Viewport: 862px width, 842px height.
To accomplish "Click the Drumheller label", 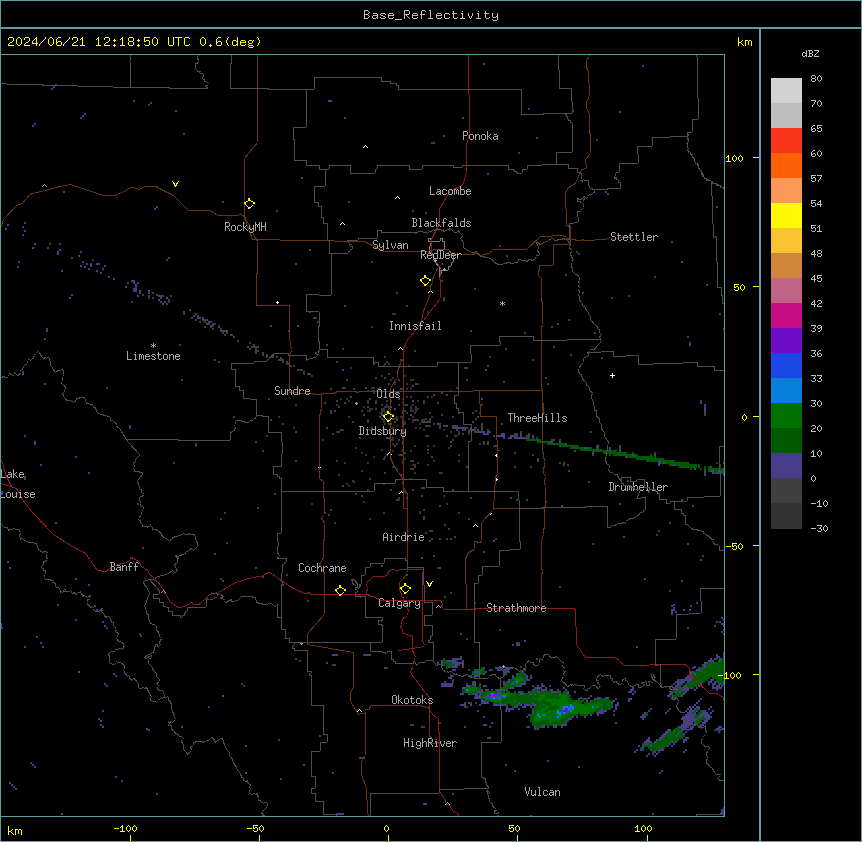I will (x=638, y=487).
